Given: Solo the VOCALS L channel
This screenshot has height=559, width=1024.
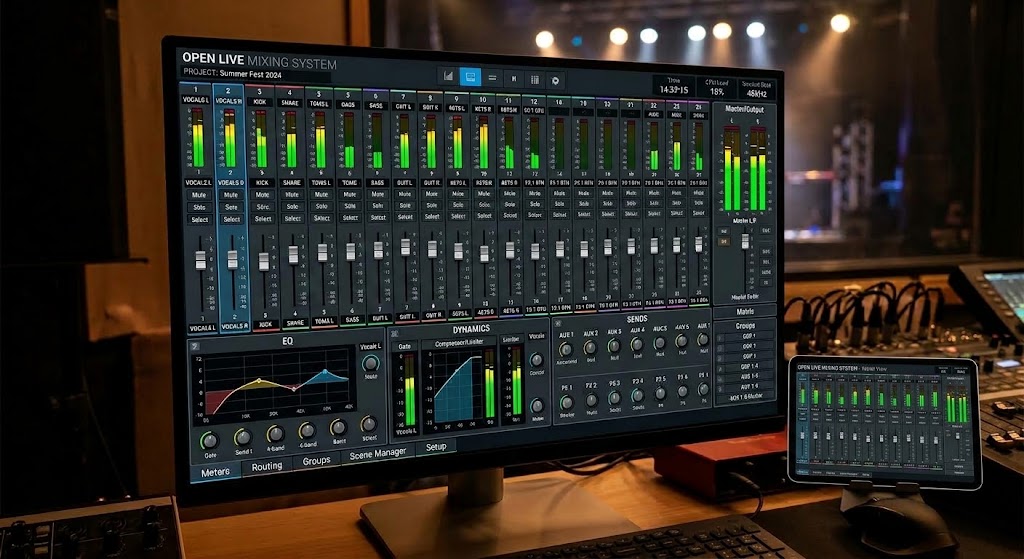Looking at the screenshot, I should [199, 207].
